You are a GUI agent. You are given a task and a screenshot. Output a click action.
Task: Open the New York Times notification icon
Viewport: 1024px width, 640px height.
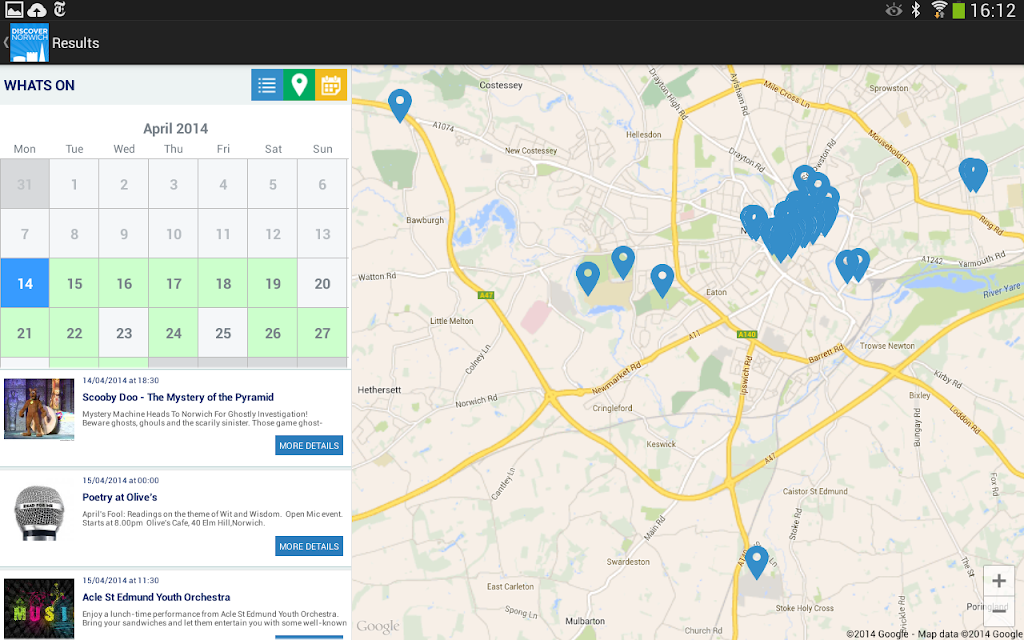(x=60, y=10)
